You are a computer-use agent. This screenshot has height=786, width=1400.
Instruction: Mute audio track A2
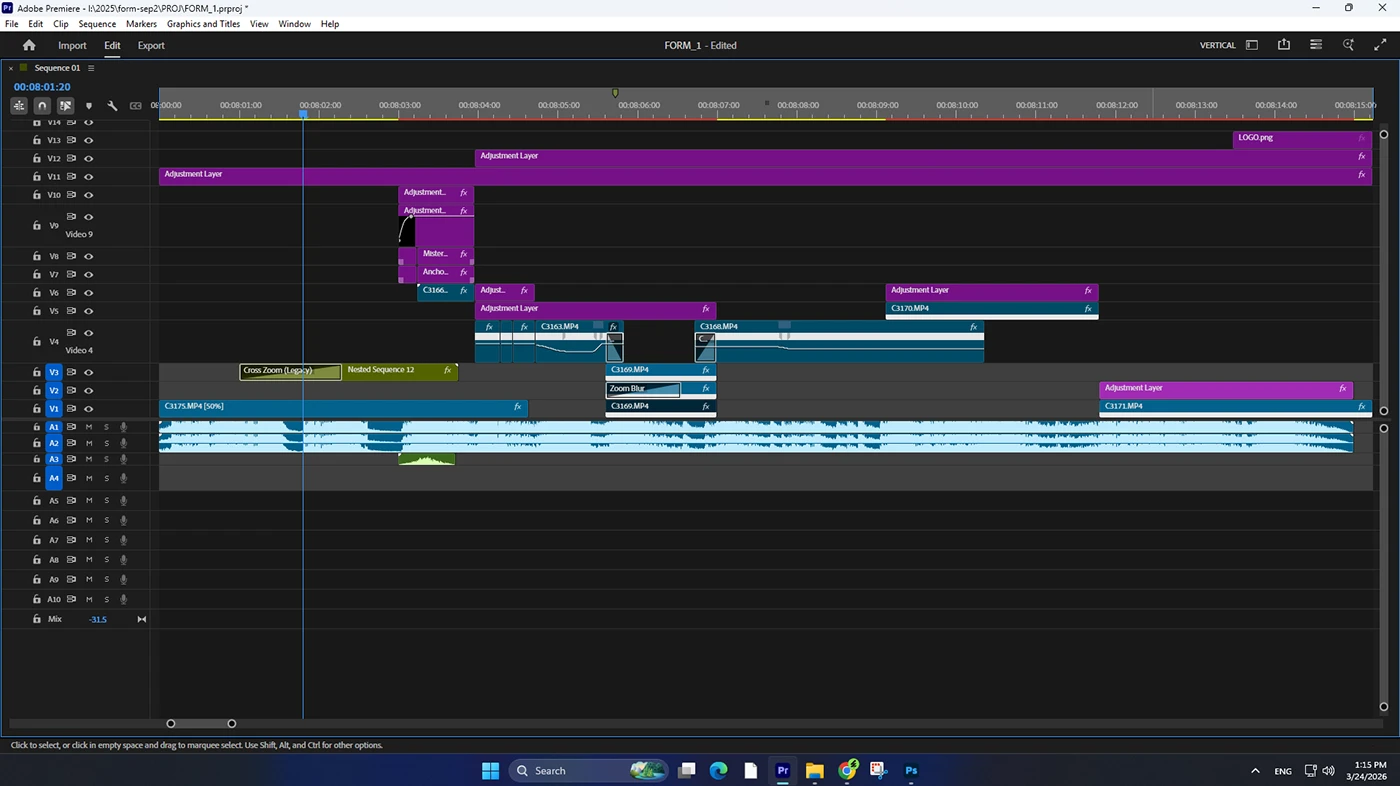(x=89, y=443)
